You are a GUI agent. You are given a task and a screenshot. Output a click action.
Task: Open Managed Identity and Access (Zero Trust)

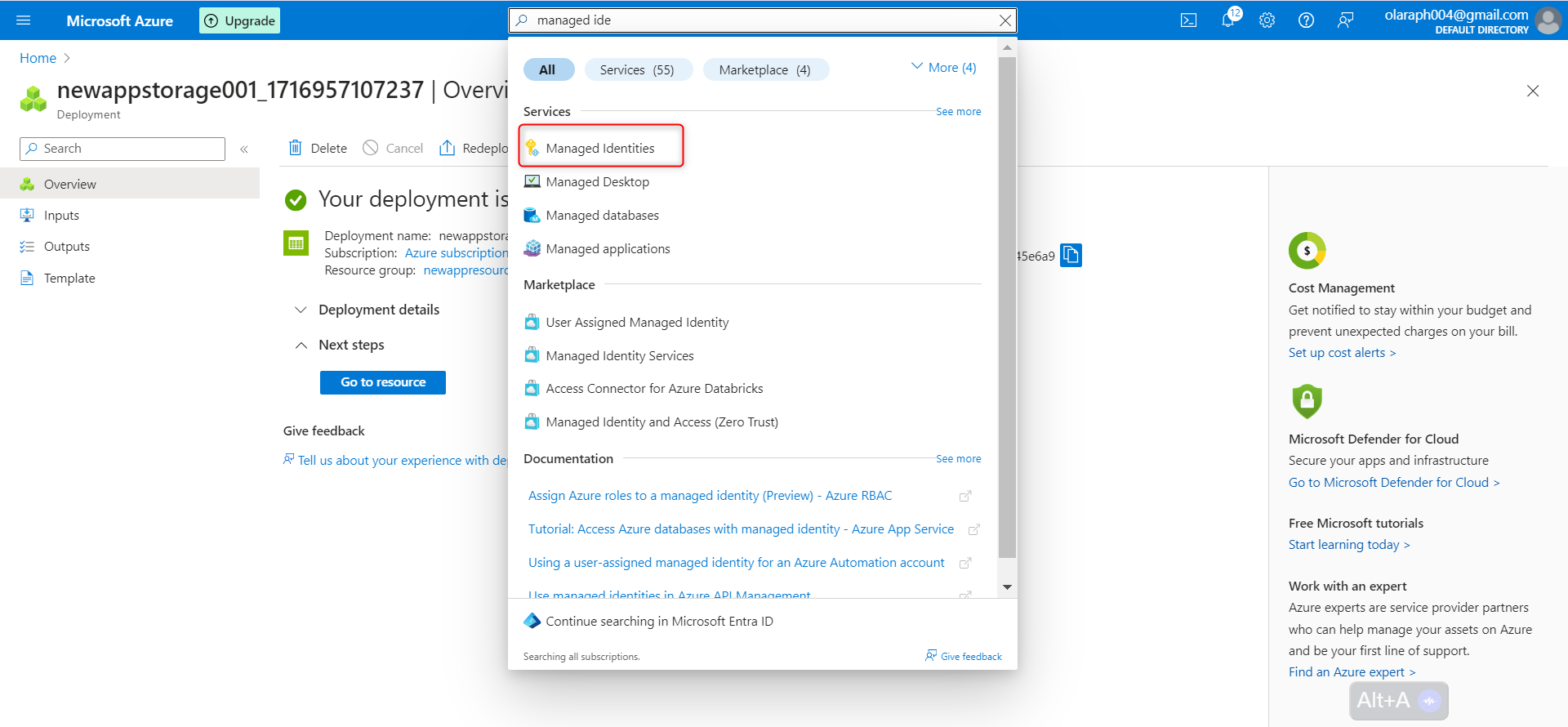661,422
